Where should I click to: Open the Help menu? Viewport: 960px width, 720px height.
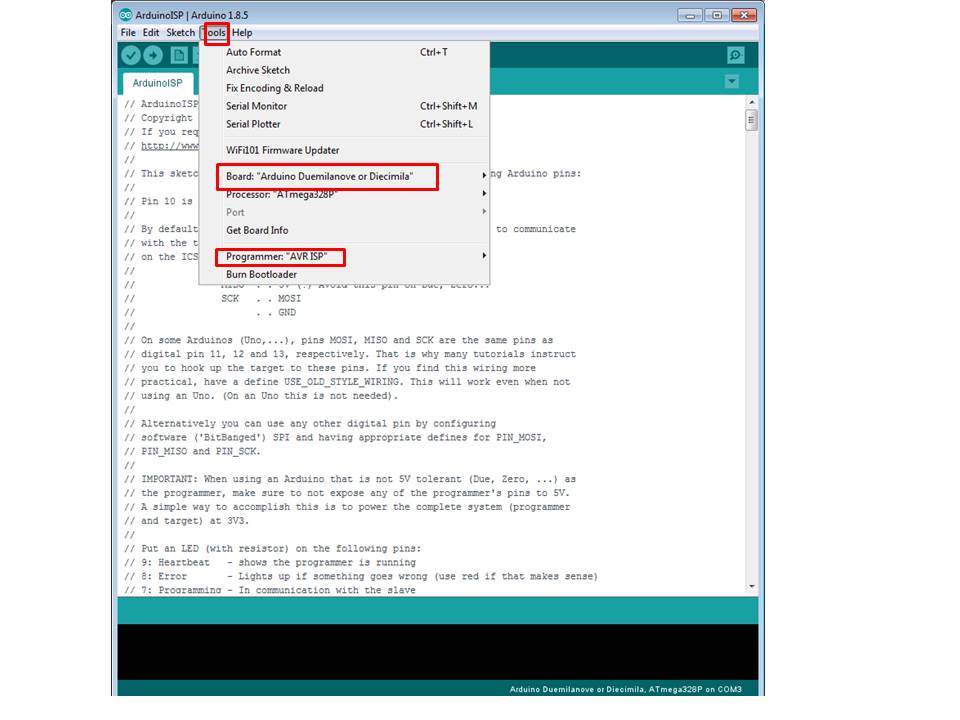click(242, 32)
